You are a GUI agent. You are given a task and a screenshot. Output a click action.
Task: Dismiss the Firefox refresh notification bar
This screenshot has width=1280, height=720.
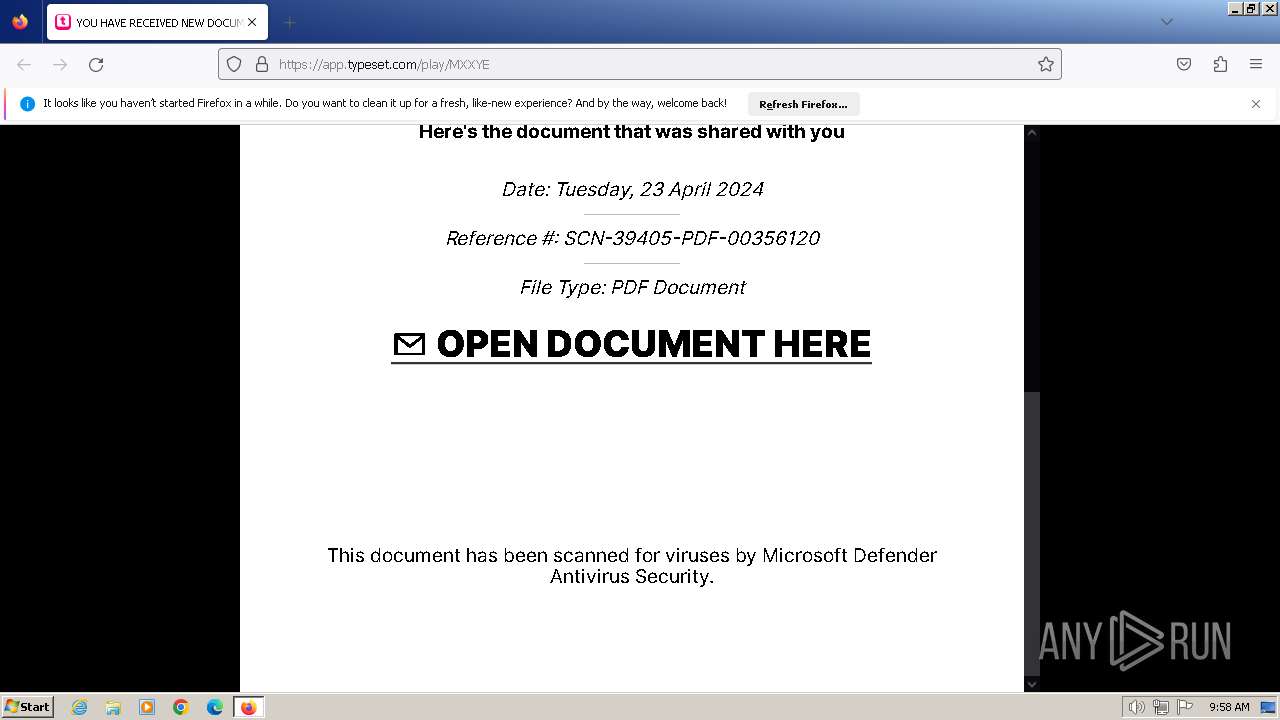pos(1256,104)
